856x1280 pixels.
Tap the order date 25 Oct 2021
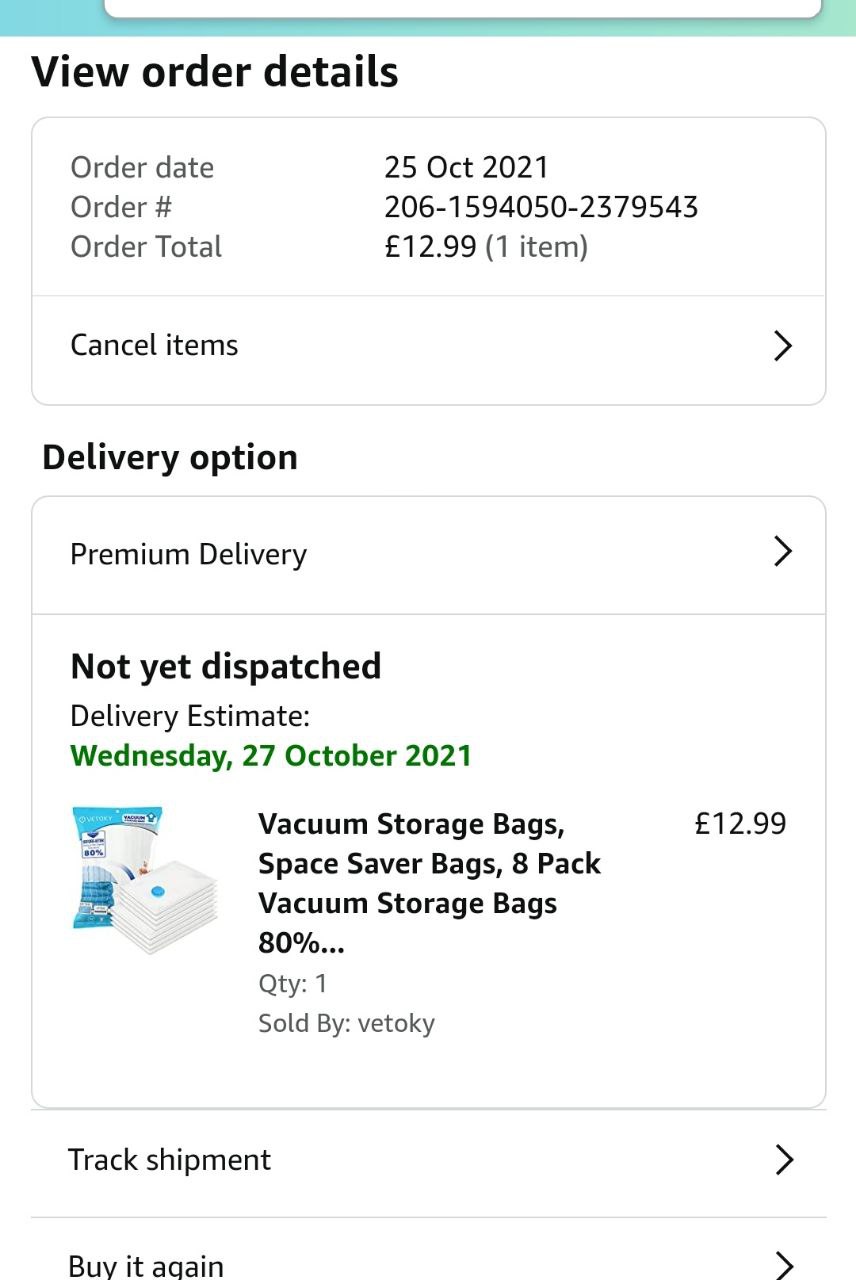[466, 167]
